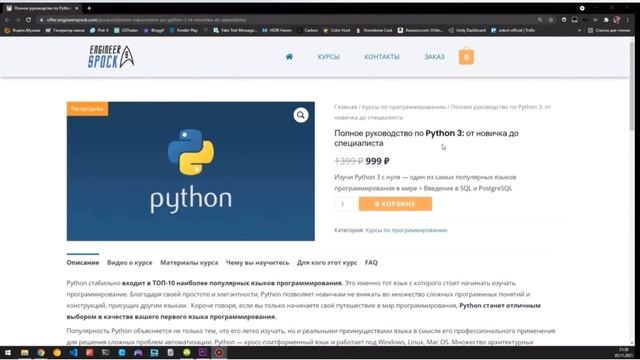Click the home icon in site navigation
The width and height of the screenshot is (640, 360).
pyautogui.click(x=289, y=57)
